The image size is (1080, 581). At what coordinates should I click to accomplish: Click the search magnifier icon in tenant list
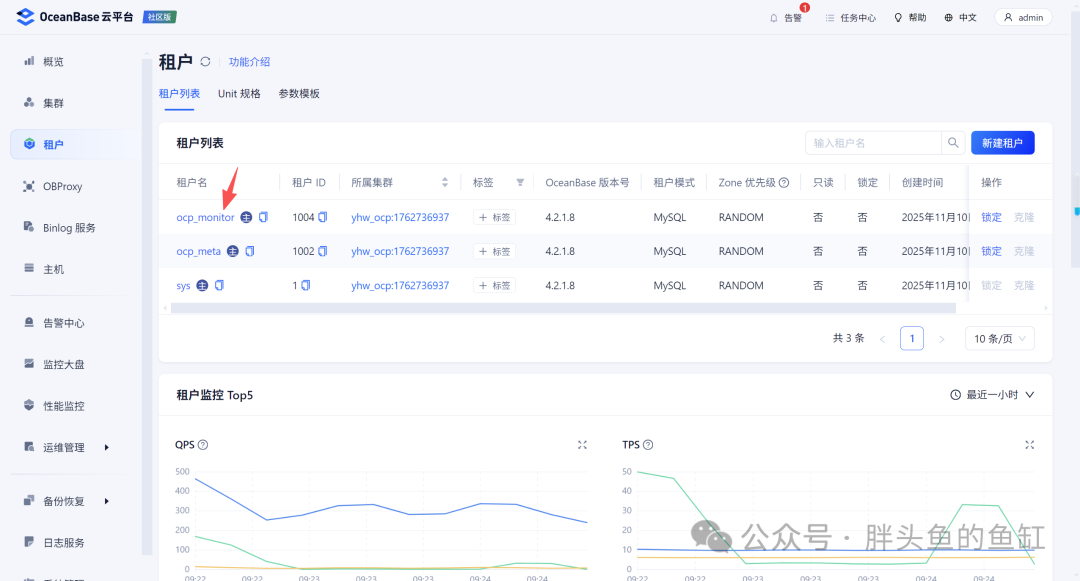click(x=953, y=142)
